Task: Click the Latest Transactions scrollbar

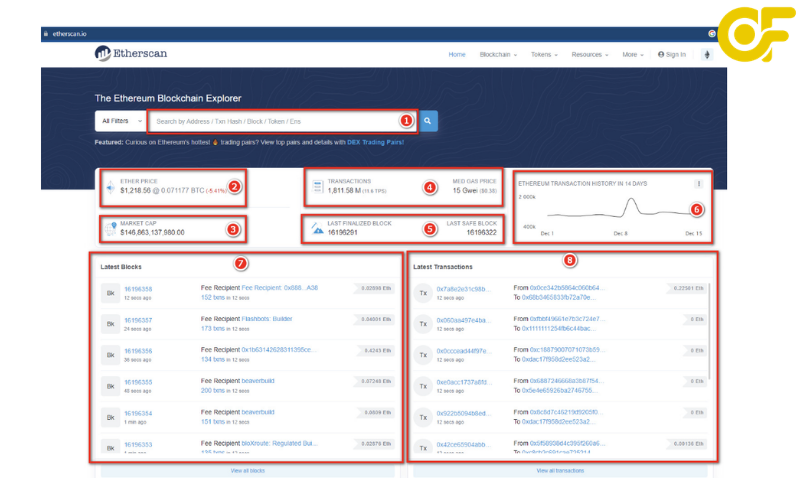Action: pyautogui.click(x=710, y=330)
